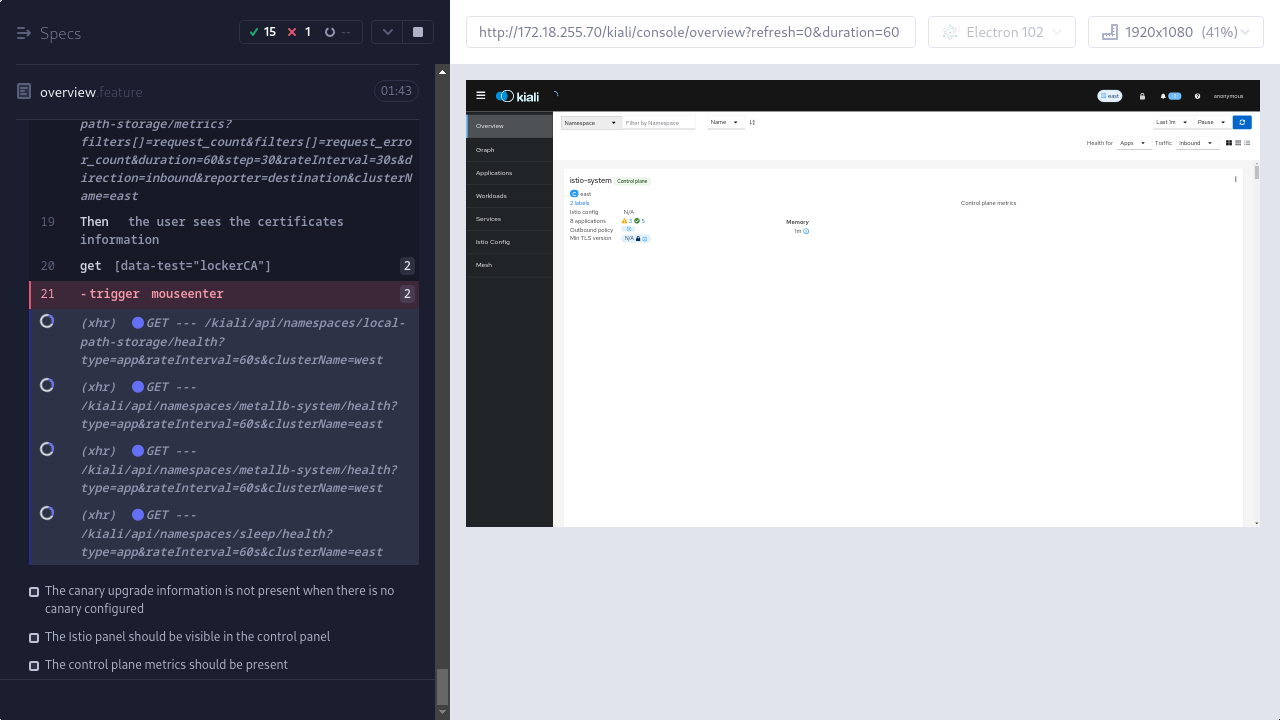Open the Kiali notification bell
The image size is (1280, 720).
tap(1164, 96)
